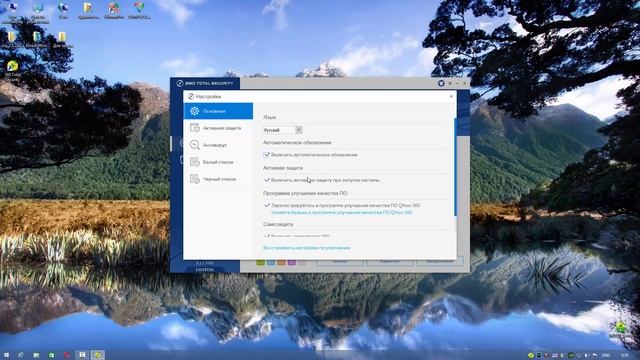The height and width of the screenshot is (360, 640).
Task: Click the Самозащита section heading
Action: click(x=278, y=224)
